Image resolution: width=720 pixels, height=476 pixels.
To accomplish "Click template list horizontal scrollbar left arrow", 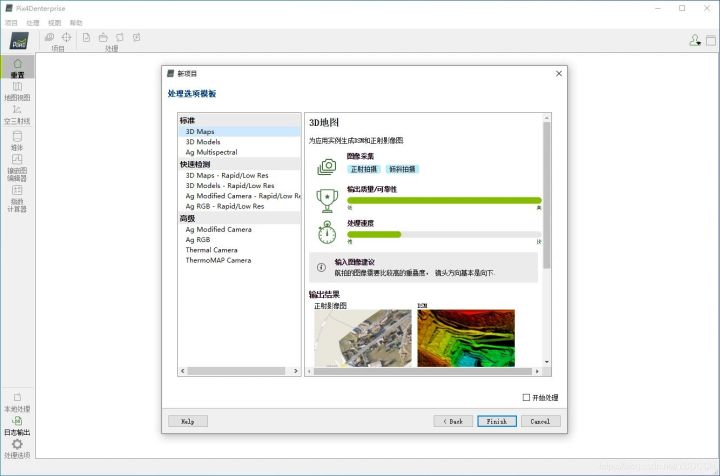I will (x=183, y=371).
